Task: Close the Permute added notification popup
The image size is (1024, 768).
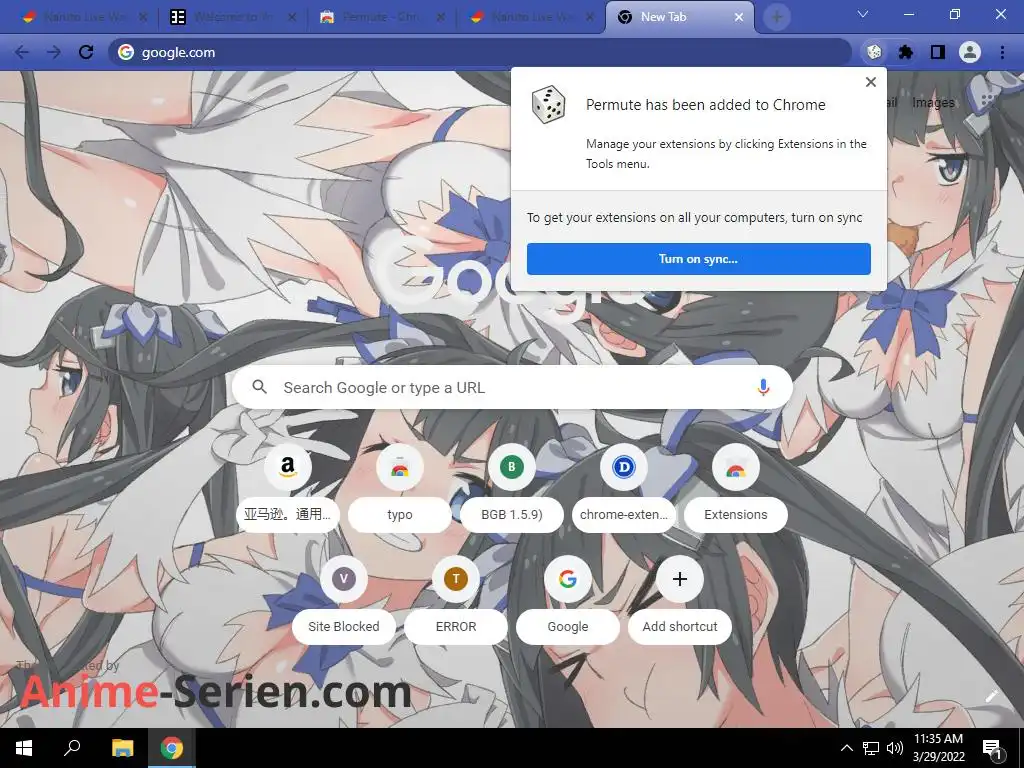Action: point(871,82)
